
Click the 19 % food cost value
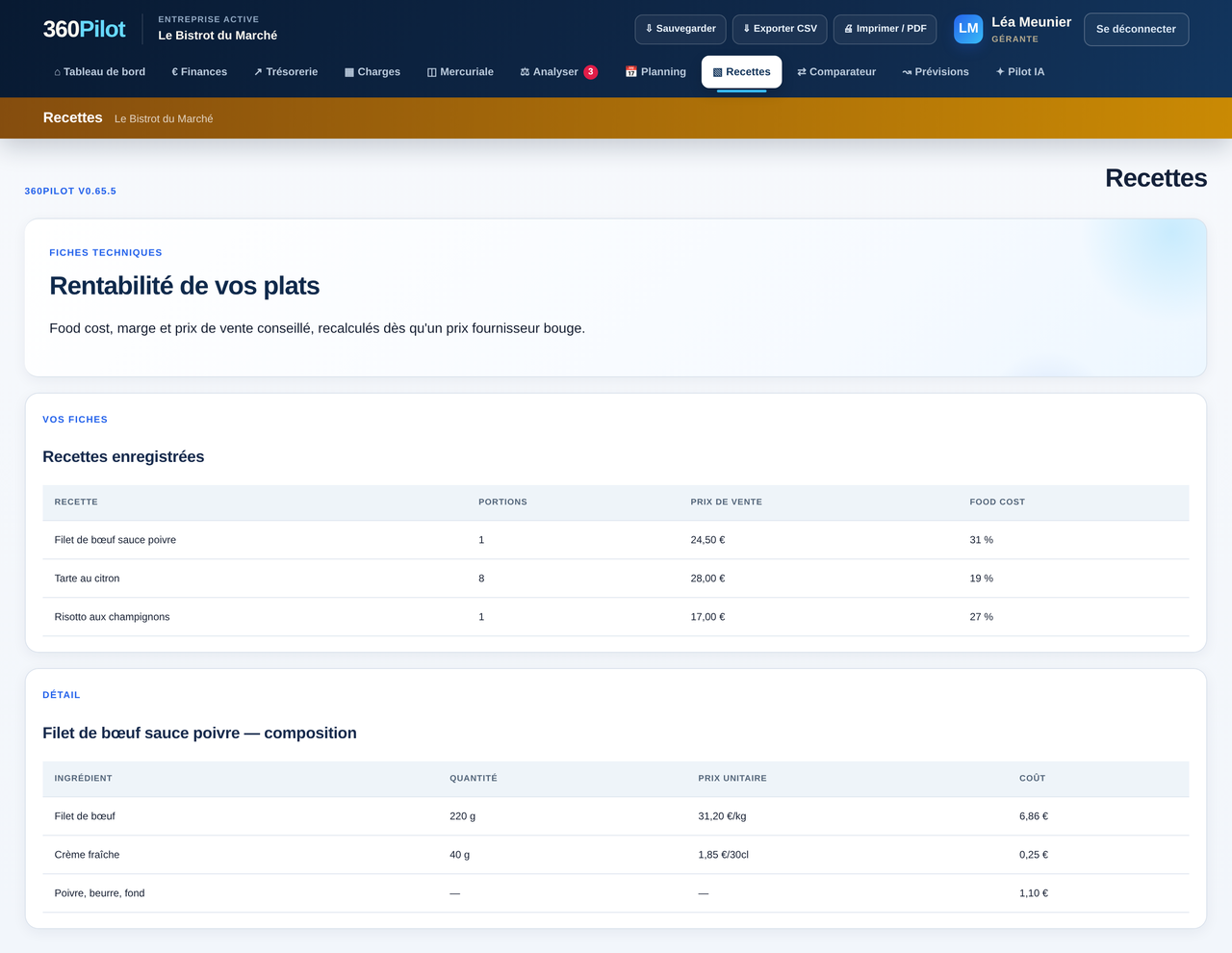[x=981, y=579]
